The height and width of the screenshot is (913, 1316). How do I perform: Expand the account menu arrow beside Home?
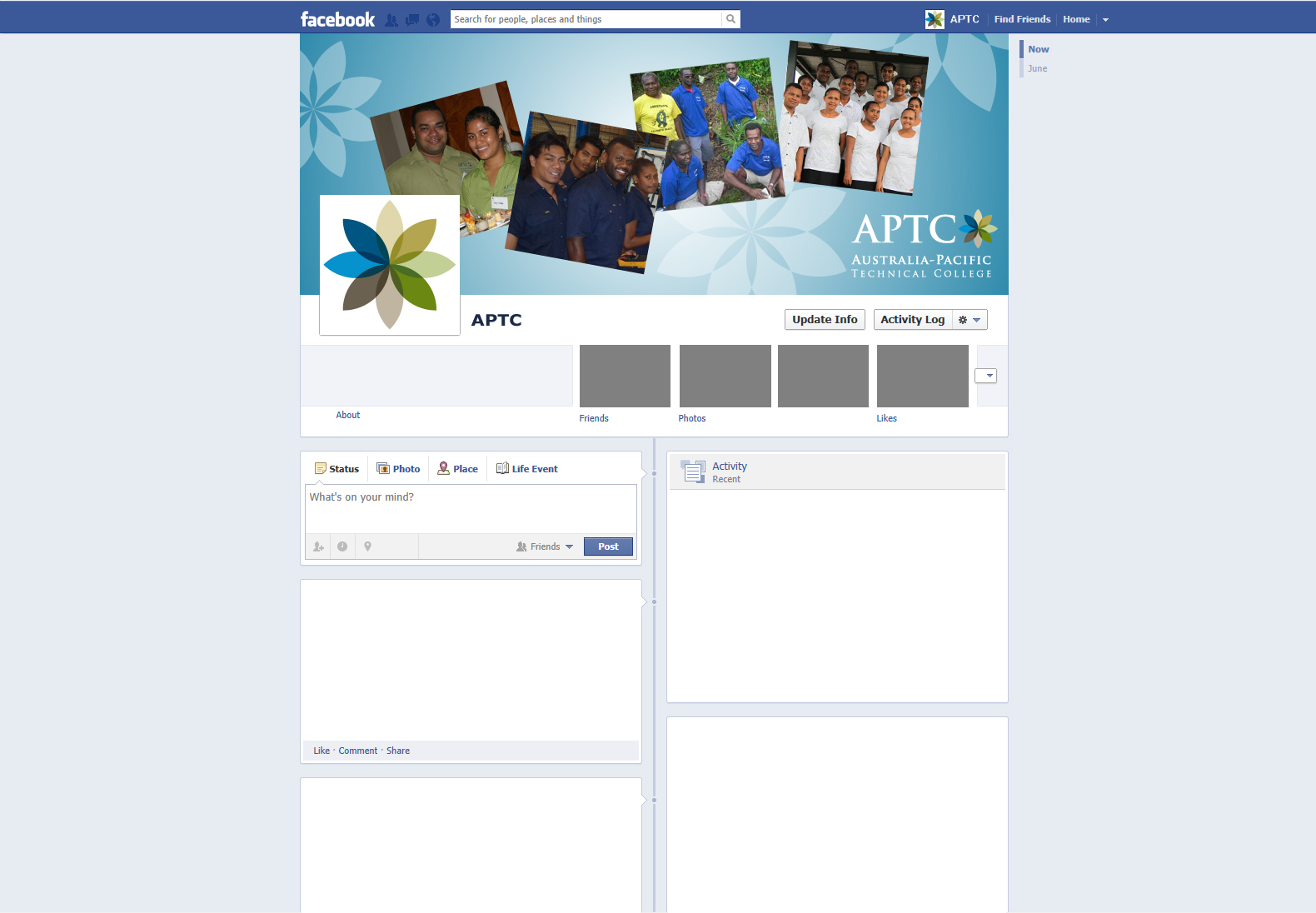tap(1105, 20)
